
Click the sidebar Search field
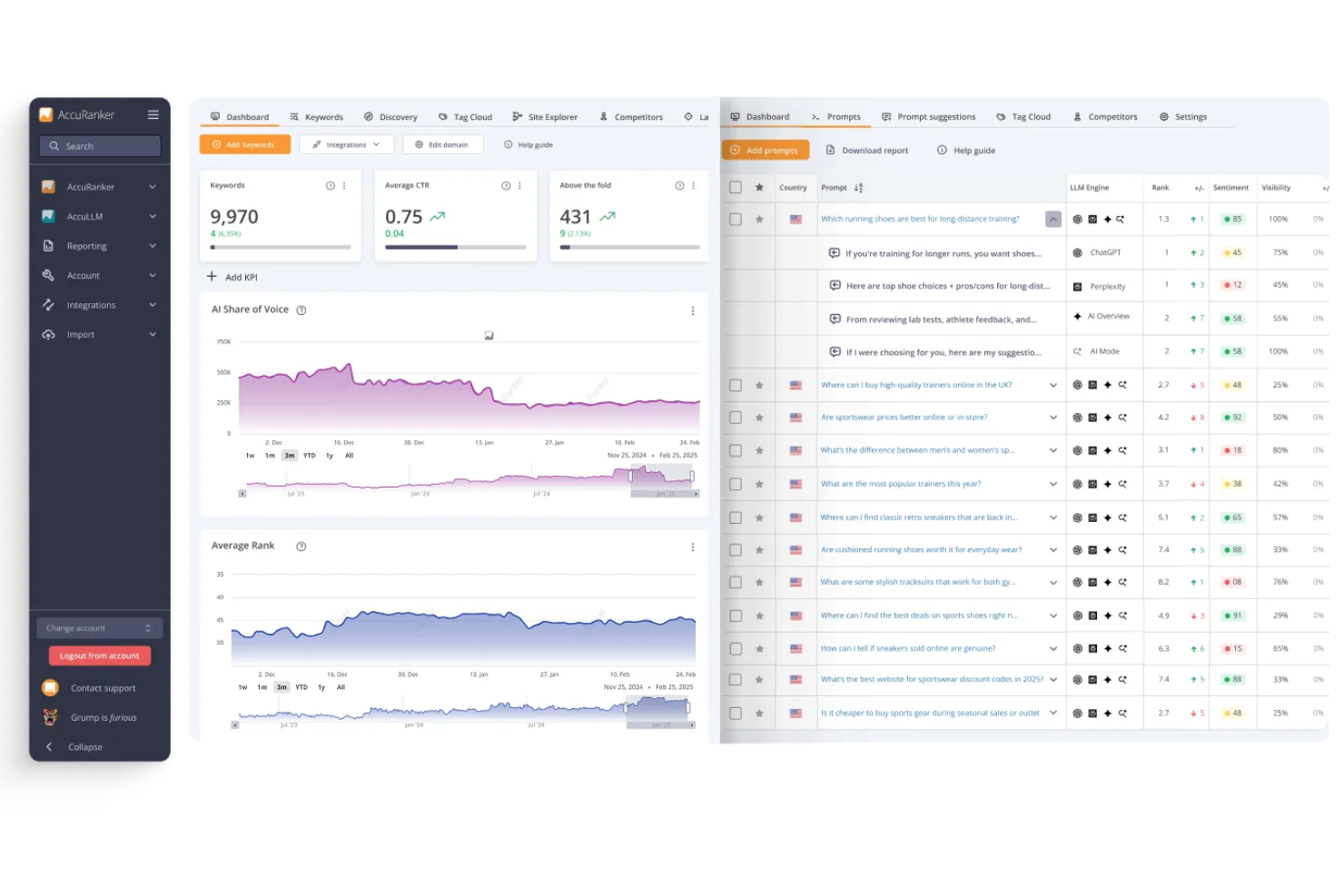[x=99, y=145]
